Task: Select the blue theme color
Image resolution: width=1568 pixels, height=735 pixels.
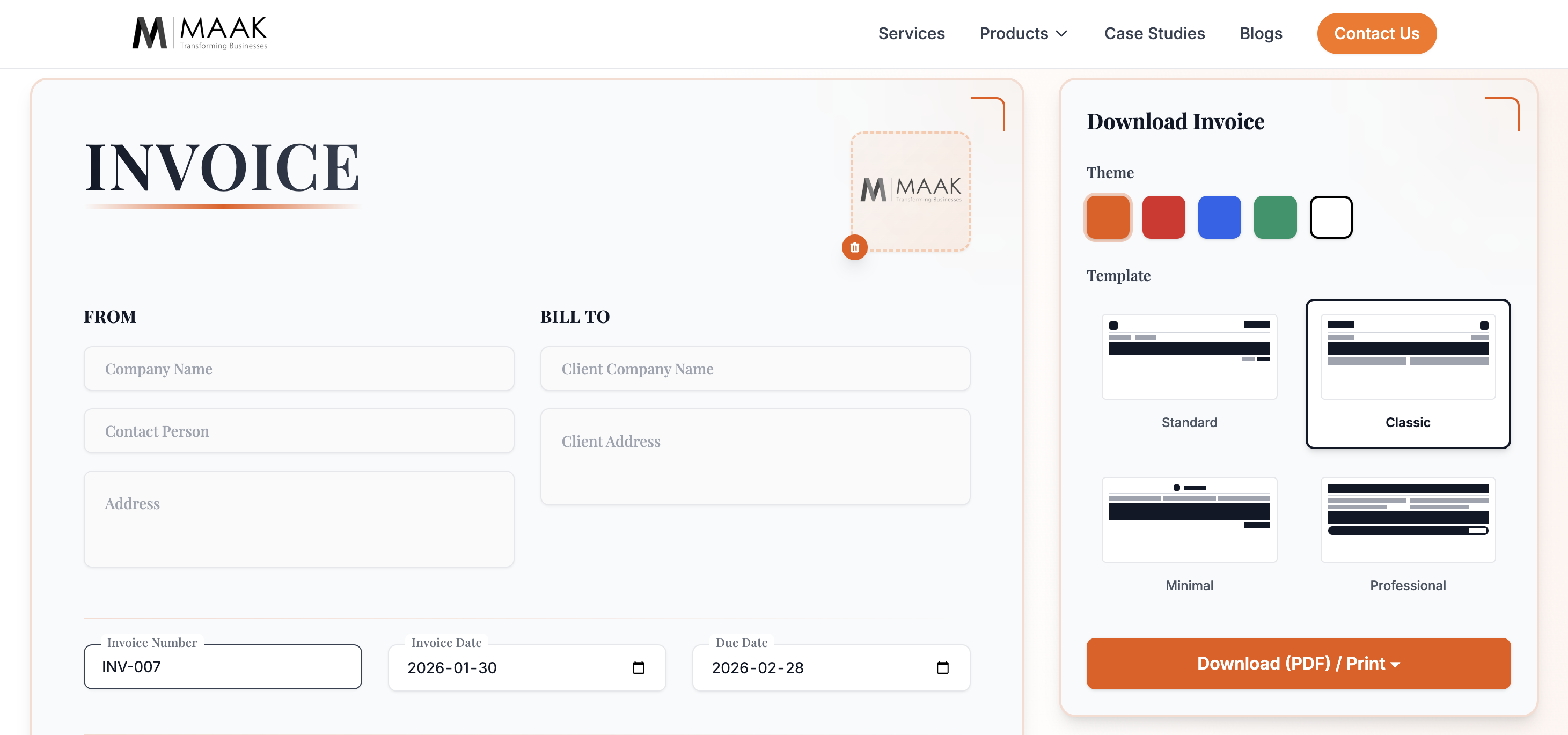Action: click(x=1219, y=217)
